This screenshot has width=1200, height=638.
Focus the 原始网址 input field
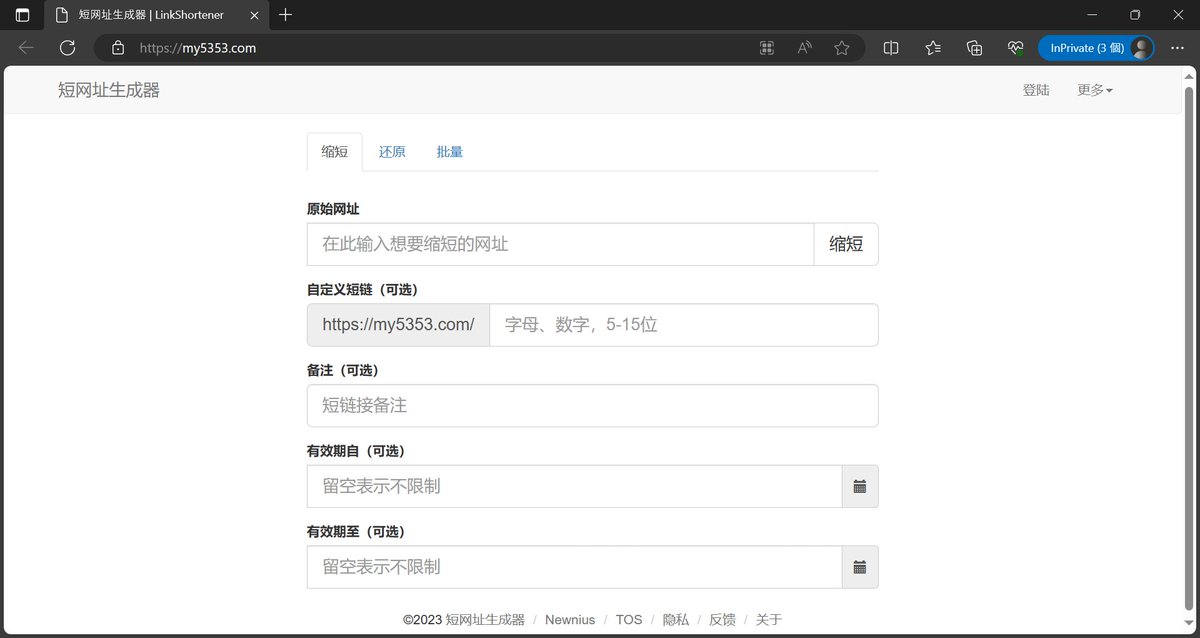[561, 244]
